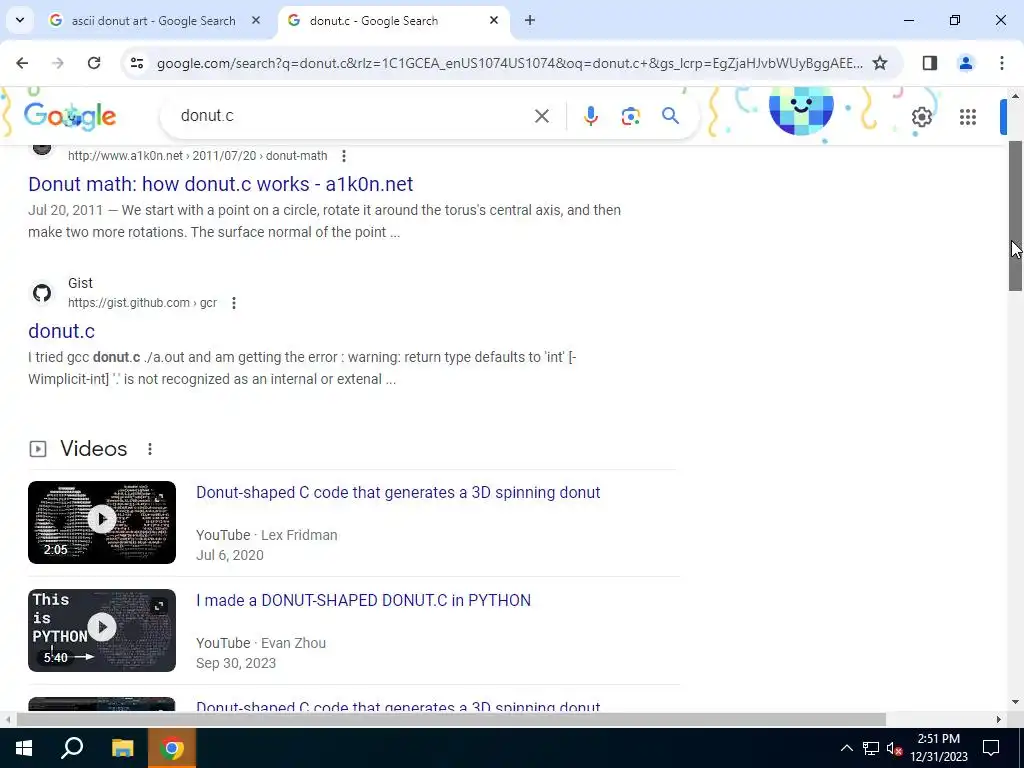The height and width of the screenshot is (768, 1024).
Task: Click the a1k0n.net breadcrumb URL
Action: point(197,155)
